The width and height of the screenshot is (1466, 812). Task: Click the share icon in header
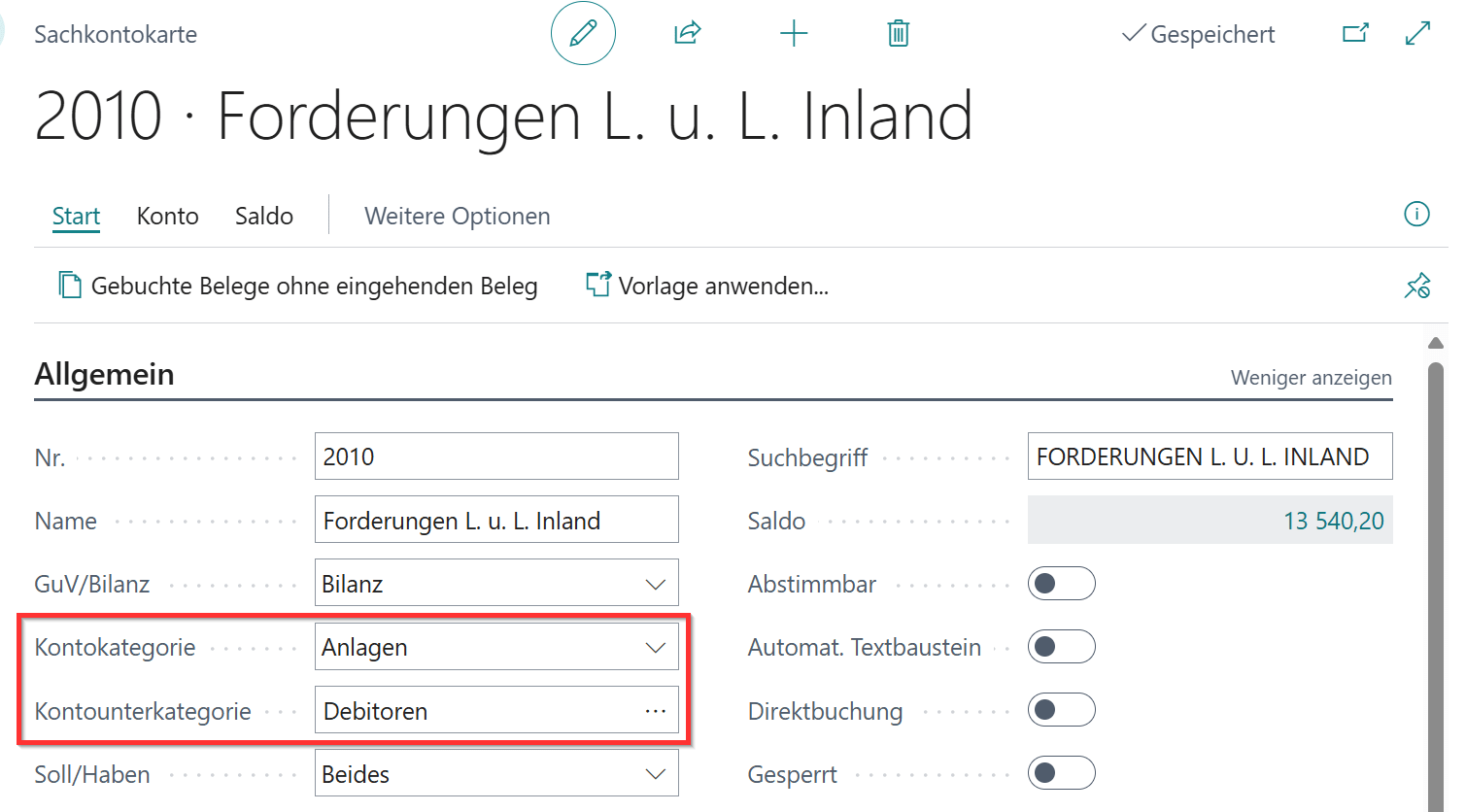688,34
